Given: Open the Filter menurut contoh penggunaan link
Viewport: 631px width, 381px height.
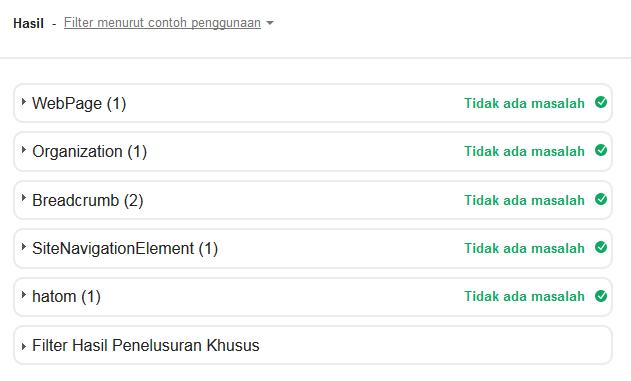Looking at the screenshot, I should pyautogui.click(x=162, y=23).
